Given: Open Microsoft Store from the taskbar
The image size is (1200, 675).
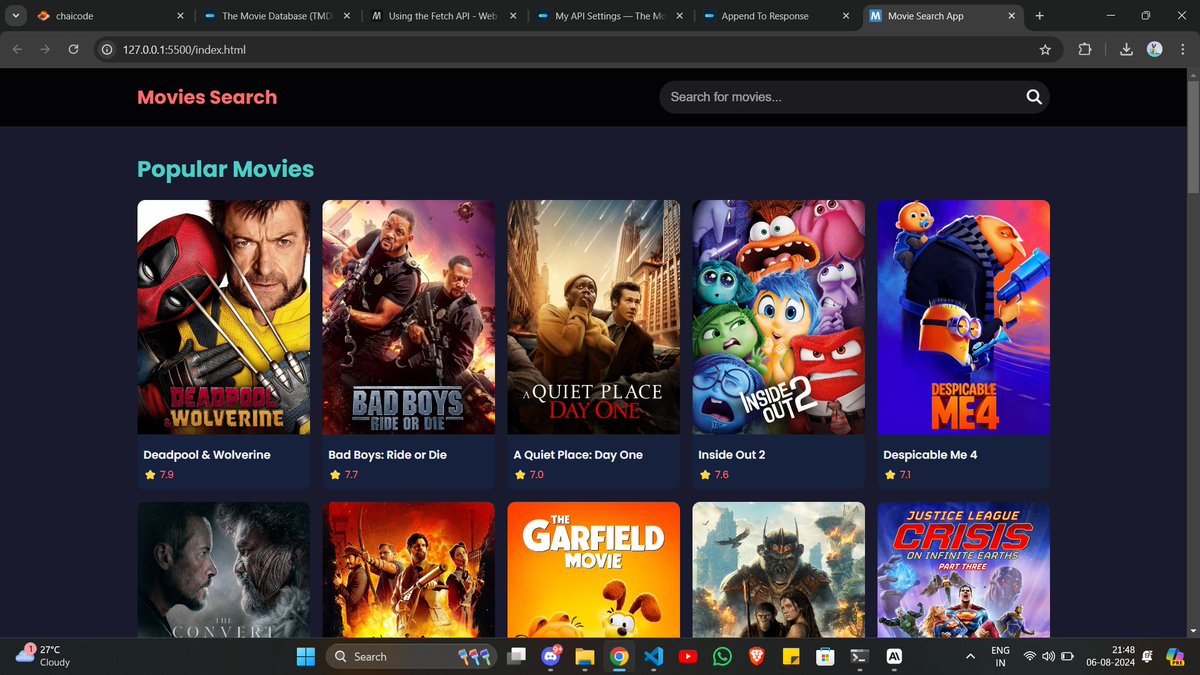Looking at the screenshot, I should tap(824, 656).
